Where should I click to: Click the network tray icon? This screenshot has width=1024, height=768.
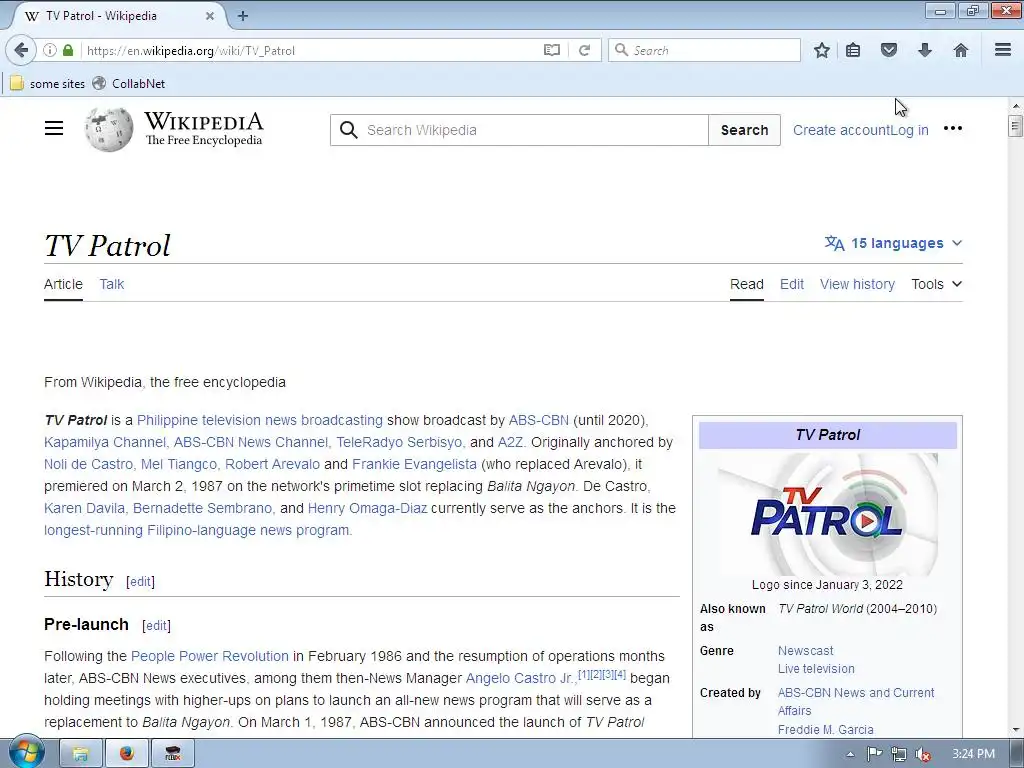[899, 754]
